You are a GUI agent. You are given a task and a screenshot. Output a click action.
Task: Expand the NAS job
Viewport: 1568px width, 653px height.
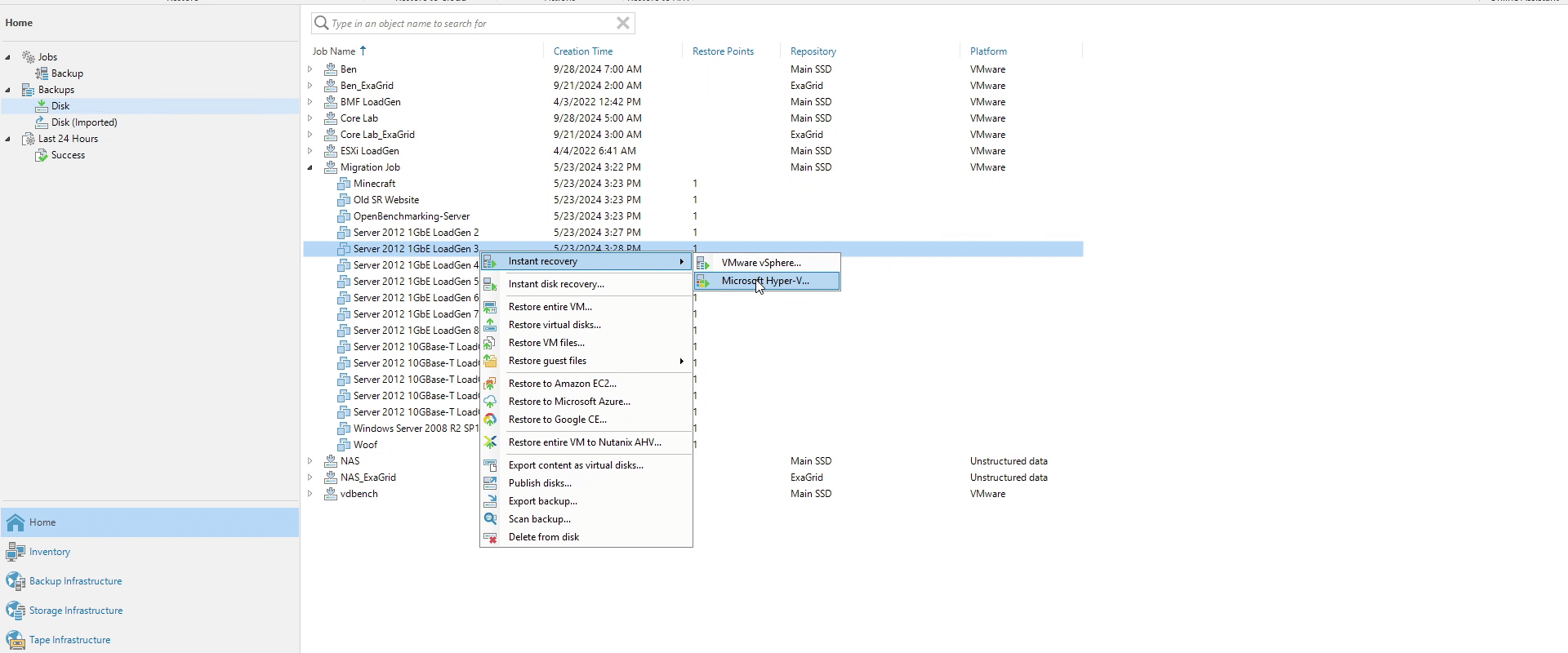(x=310, y=461)
